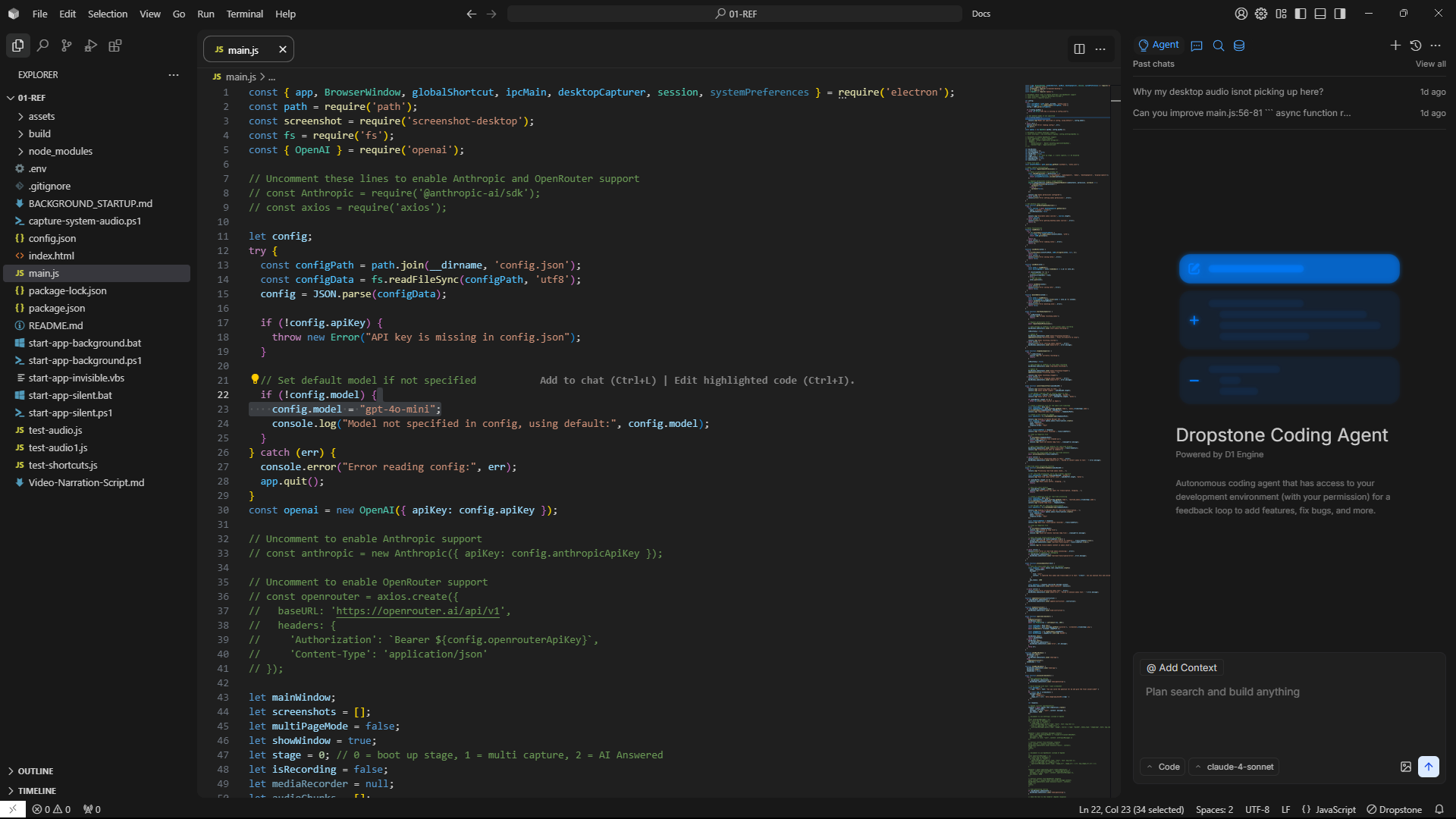Open the Run and Debug view
1456x819 pixels.
(91, 45)
